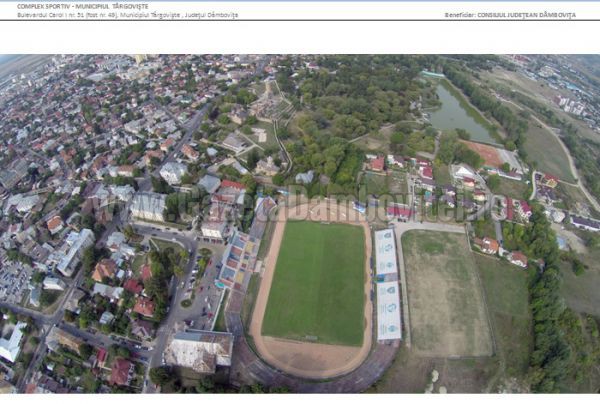Click the blank white margin above the photo
This screenshot has height=404, width=600.
(x=300, y=38)
